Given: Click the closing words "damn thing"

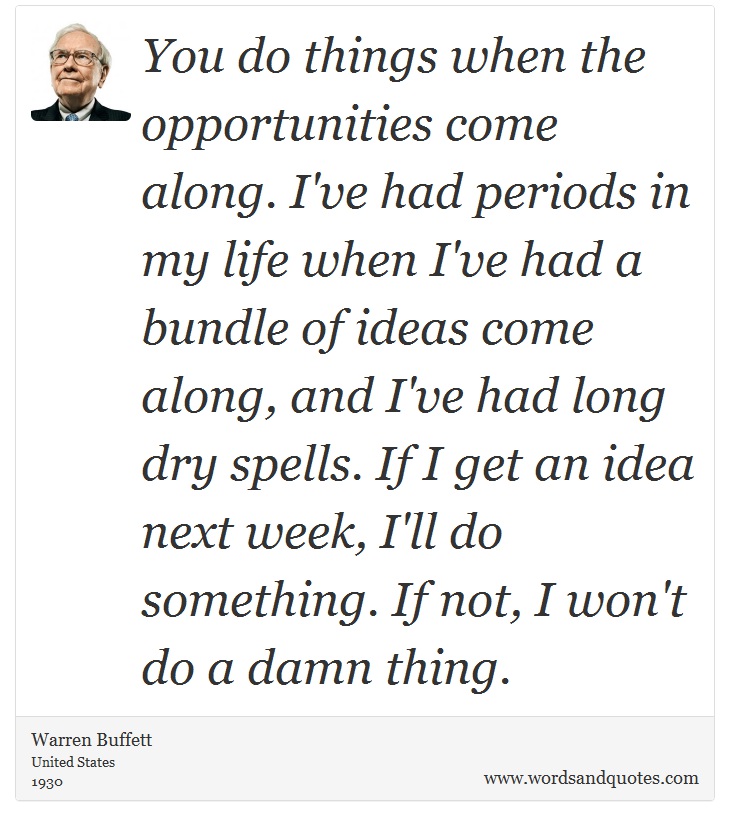Looking at the screenshot, I should pyautogui.click(x=379, y=669).
